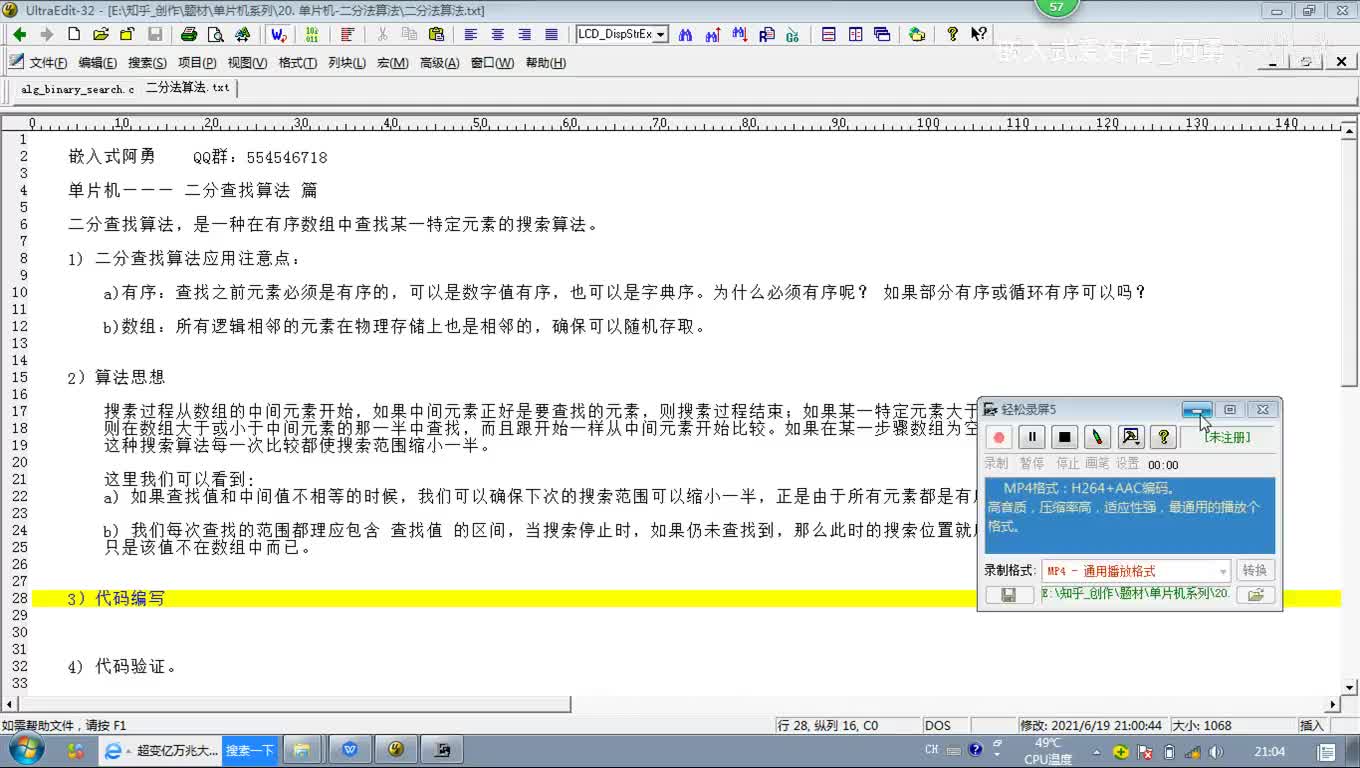Open the 搜索(S) menu
Image resolution: width=1360 pixels, height=768 pixels.
tap(147, 63)
